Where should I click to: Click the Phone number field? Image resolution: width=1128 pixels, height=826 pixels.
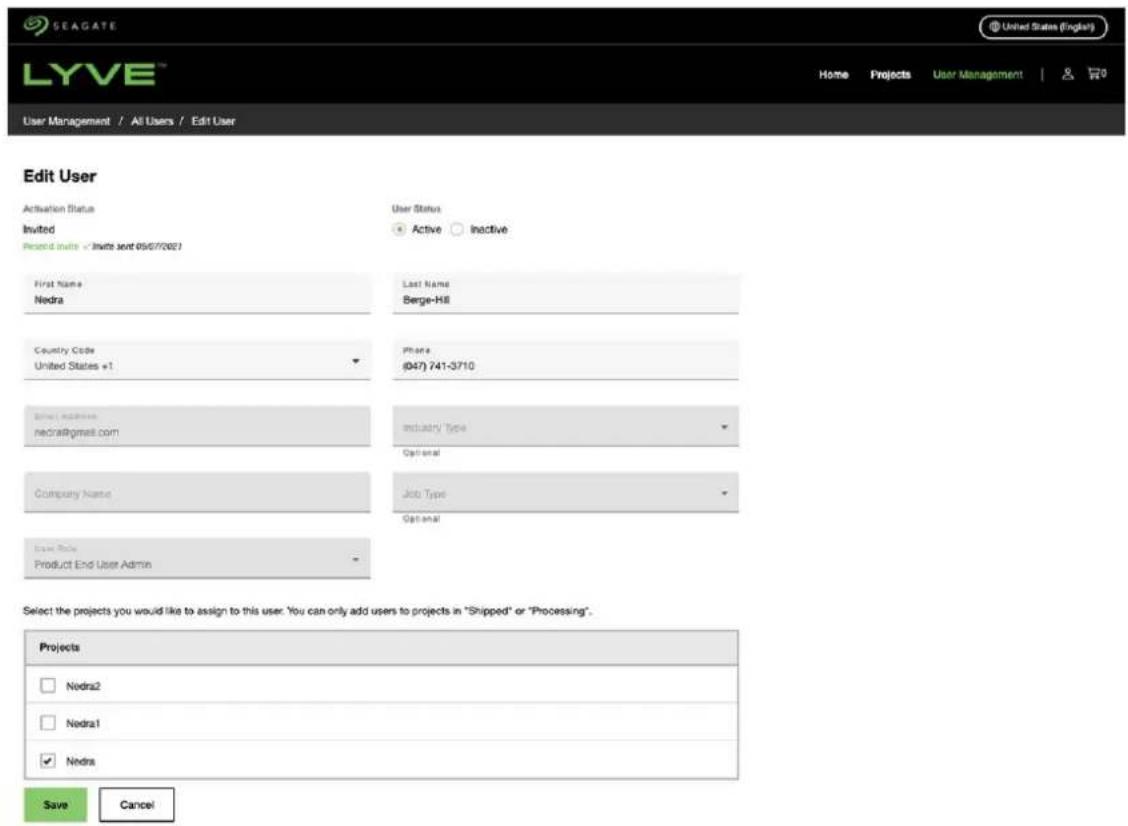pyautogui.click(x=565, y=360)
